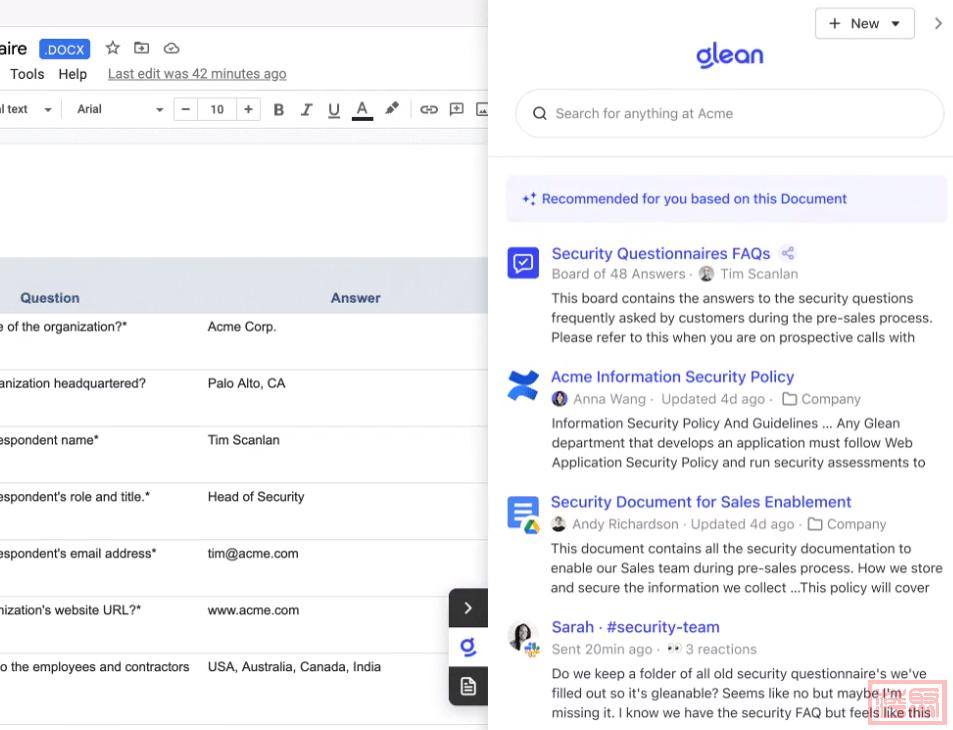Image resolution: width=953 pixels, height=730 pixels.
Task: Check cloud save status icon
Action: (171, 48)
